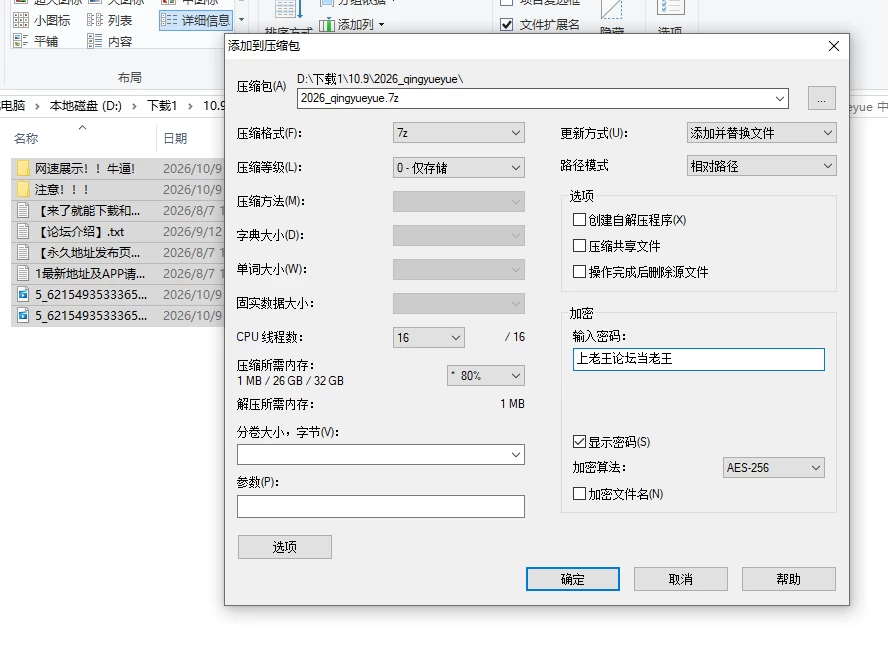This screenshot has width=888, height=657.
Task: Enable 操作完成后删除源文件 checkbox
Action: [579, 272]
